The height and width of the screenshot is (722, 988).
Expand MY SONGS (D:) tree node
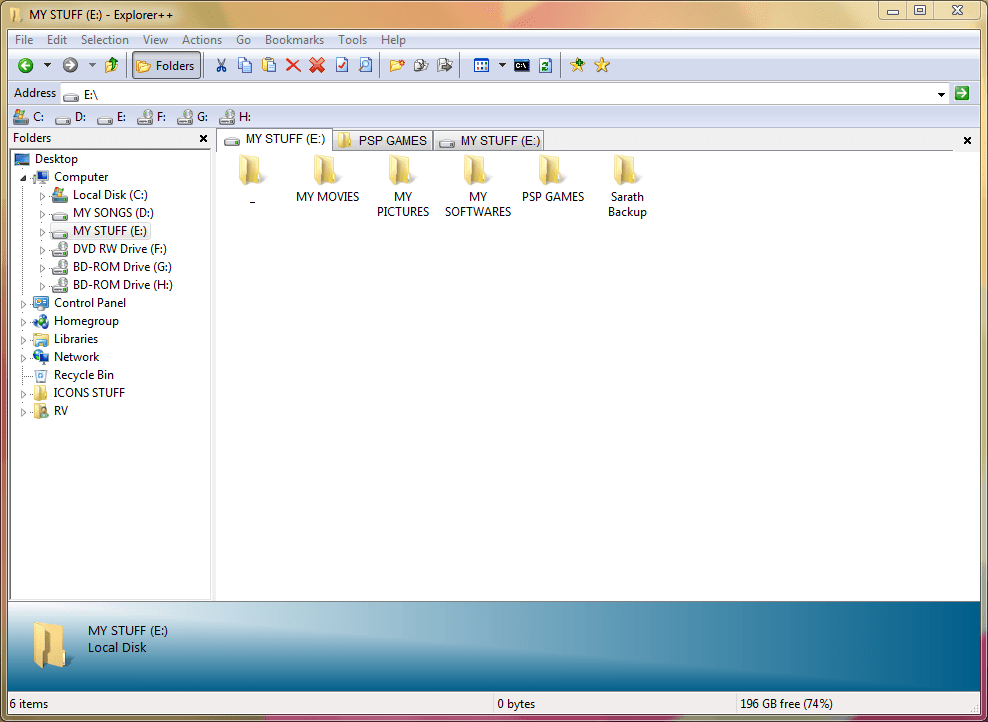tap(42, 214)
